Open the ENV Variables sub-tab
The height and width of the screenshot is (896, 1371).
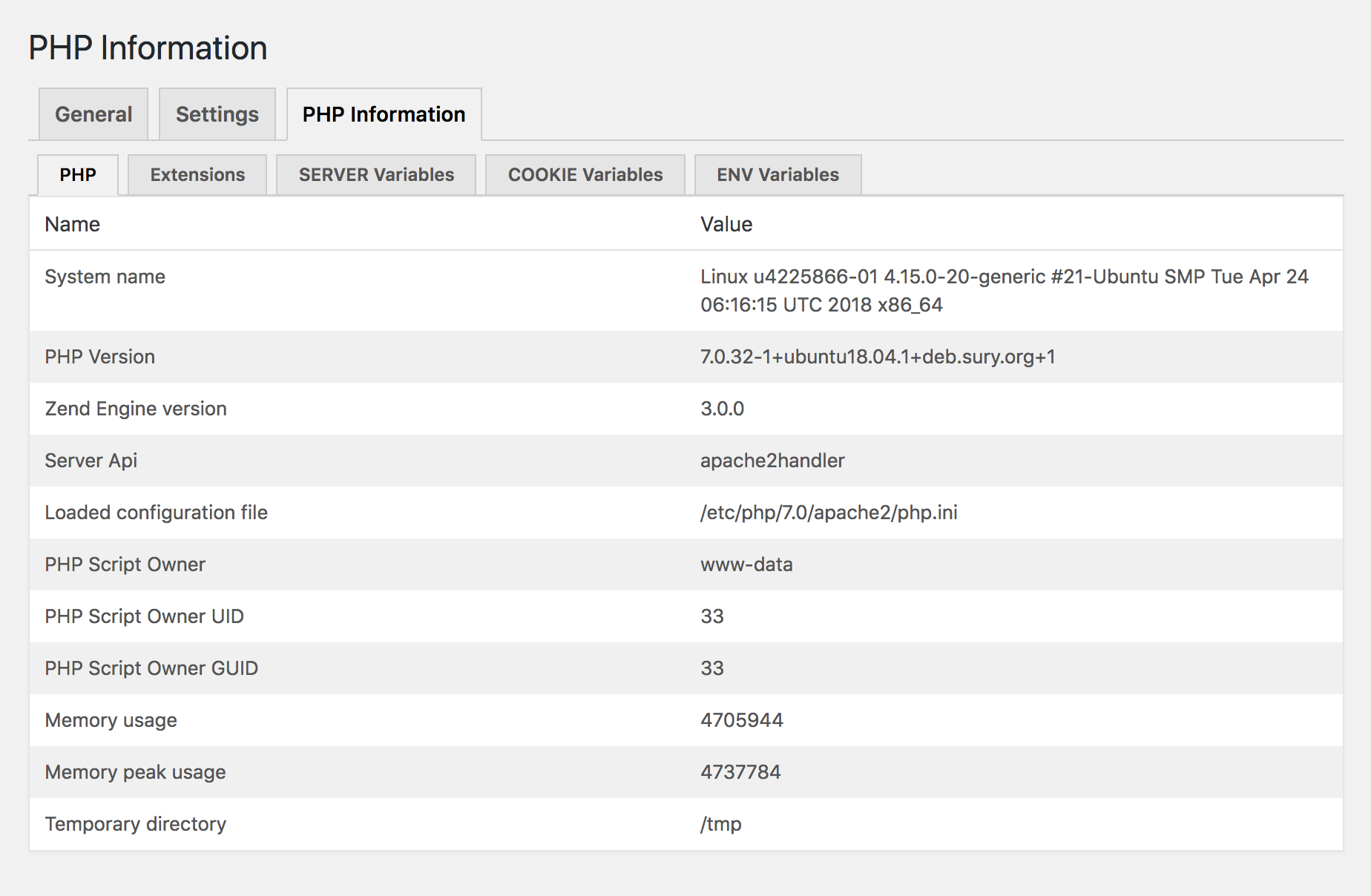[x=777, y=174]
